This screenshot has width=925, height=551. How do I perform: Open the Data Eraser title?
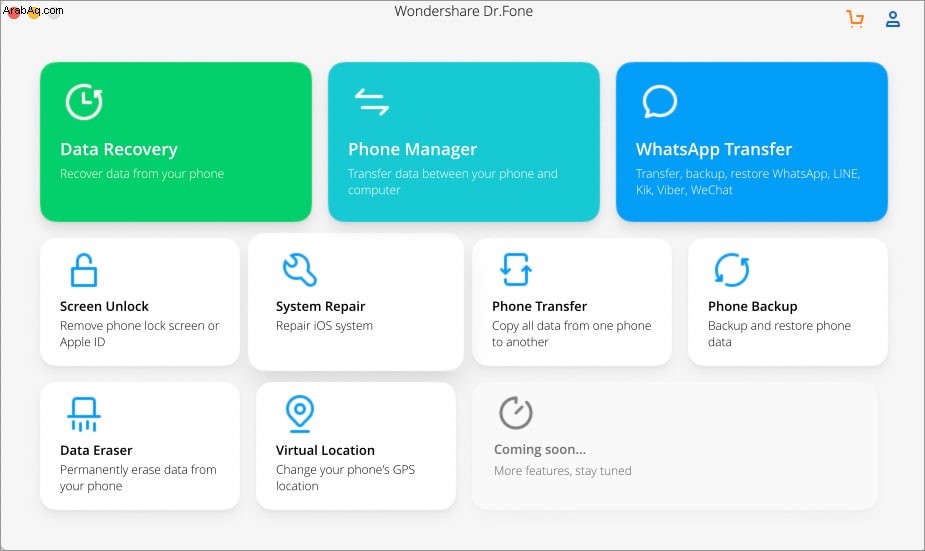(x=96, y=450)
